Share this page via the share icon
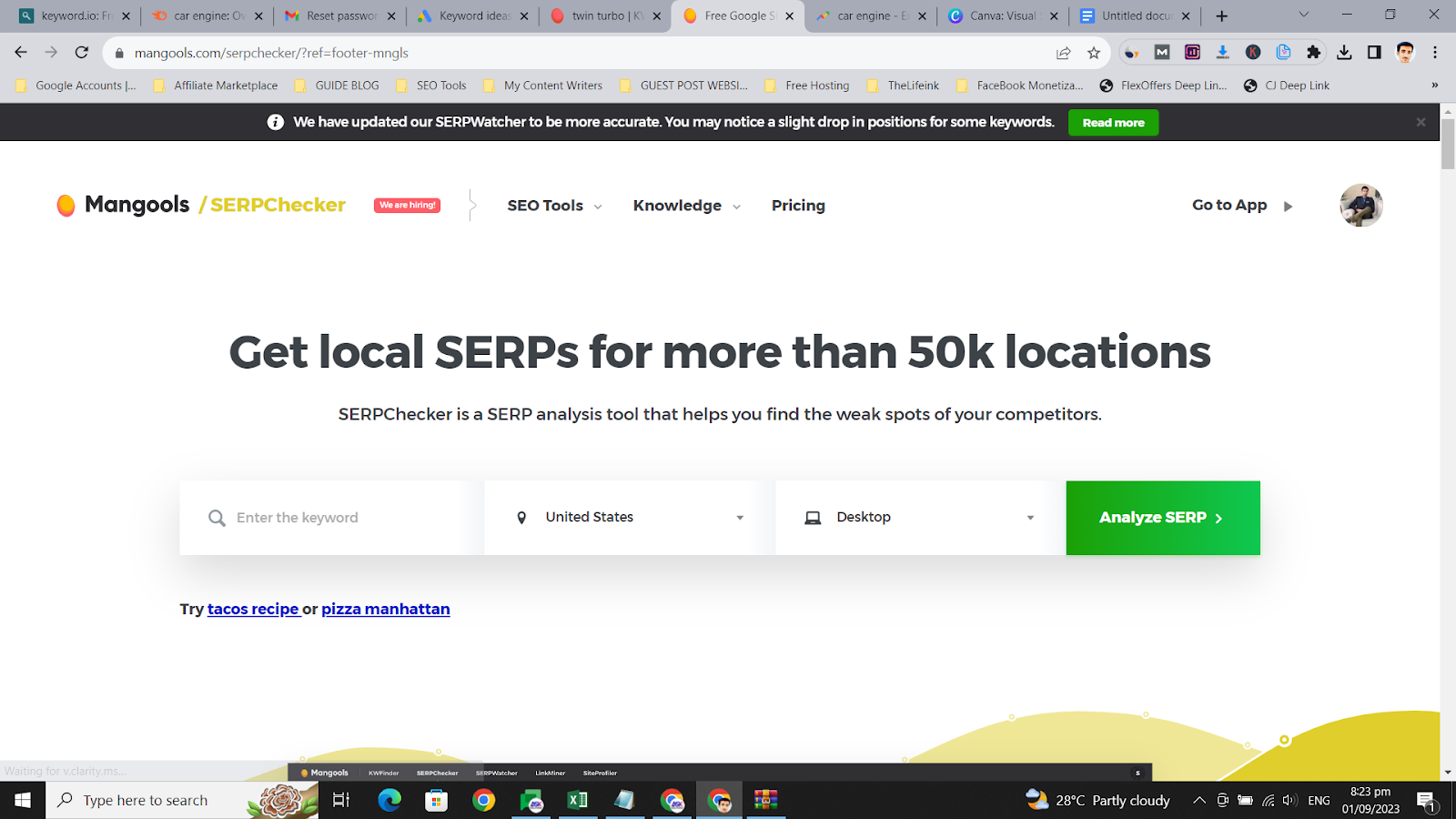The width and height of the screenshot is (1456, 819). [1063, 53]
